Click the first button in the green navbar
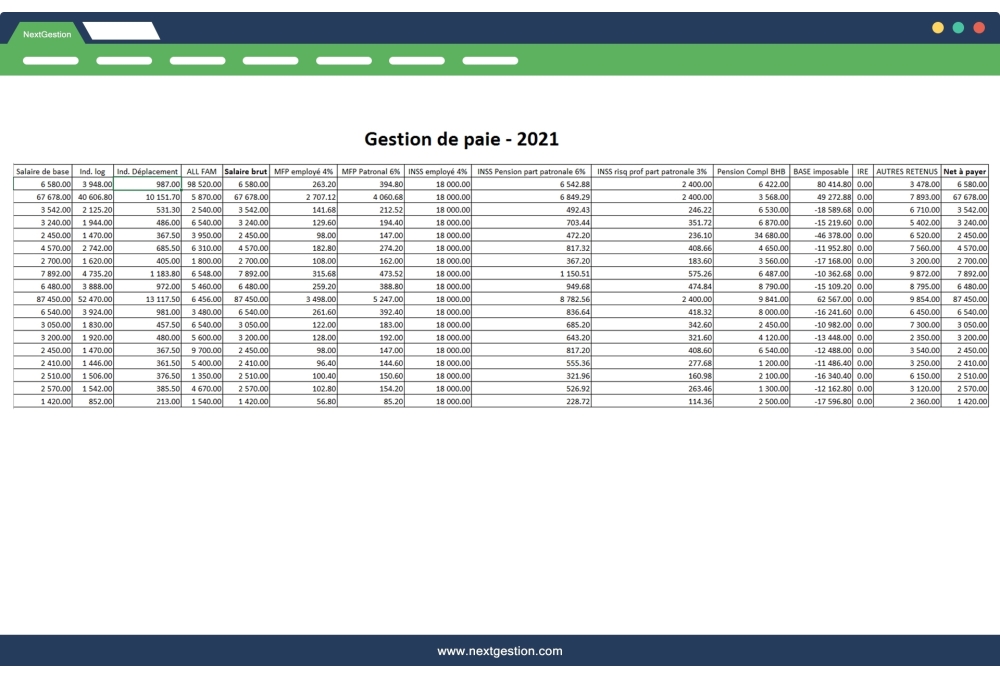 pos(50,60)
